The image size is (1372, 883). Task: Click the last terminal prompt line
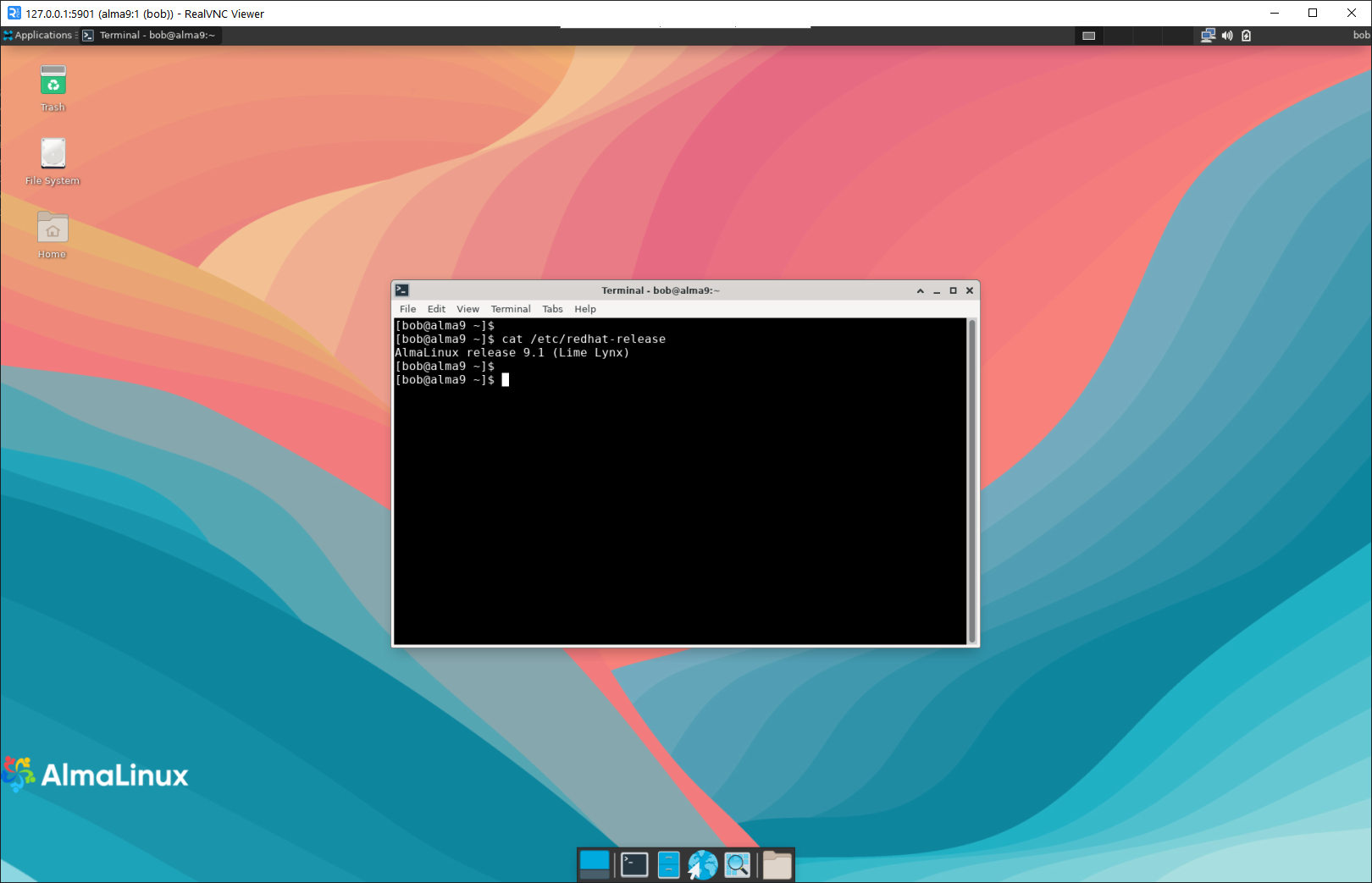(451, 380)
